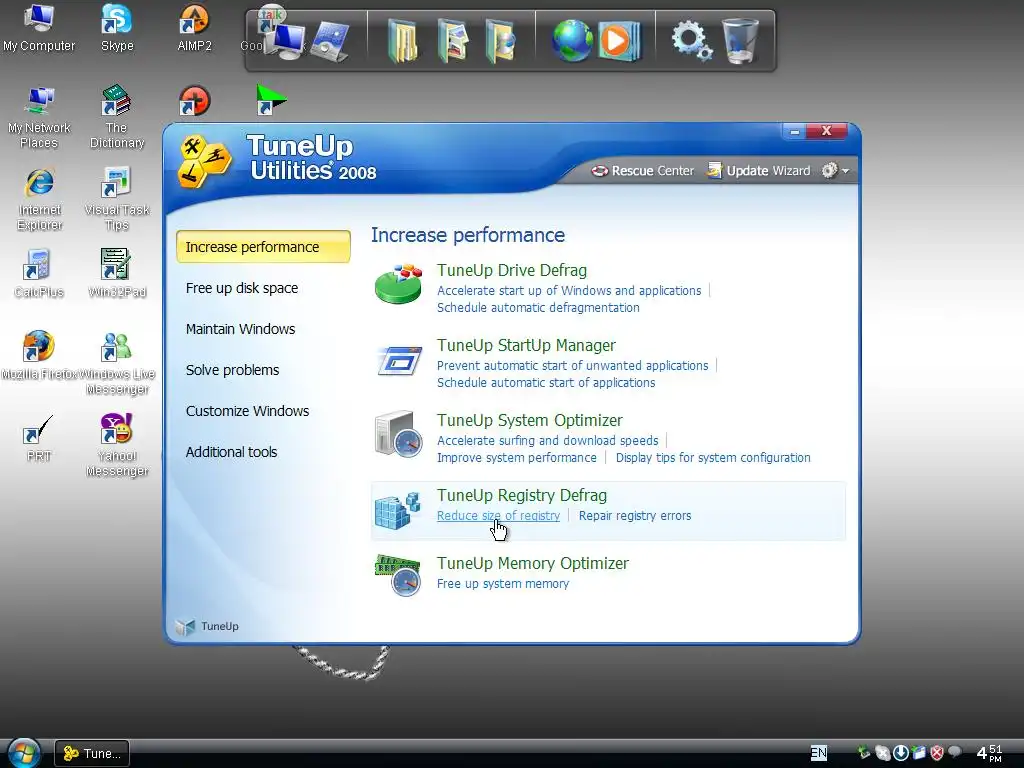Screen dimensions: 1024x768
Task: Select the Visual Task Tips shortcut
Action: click(x=117, y=199)
